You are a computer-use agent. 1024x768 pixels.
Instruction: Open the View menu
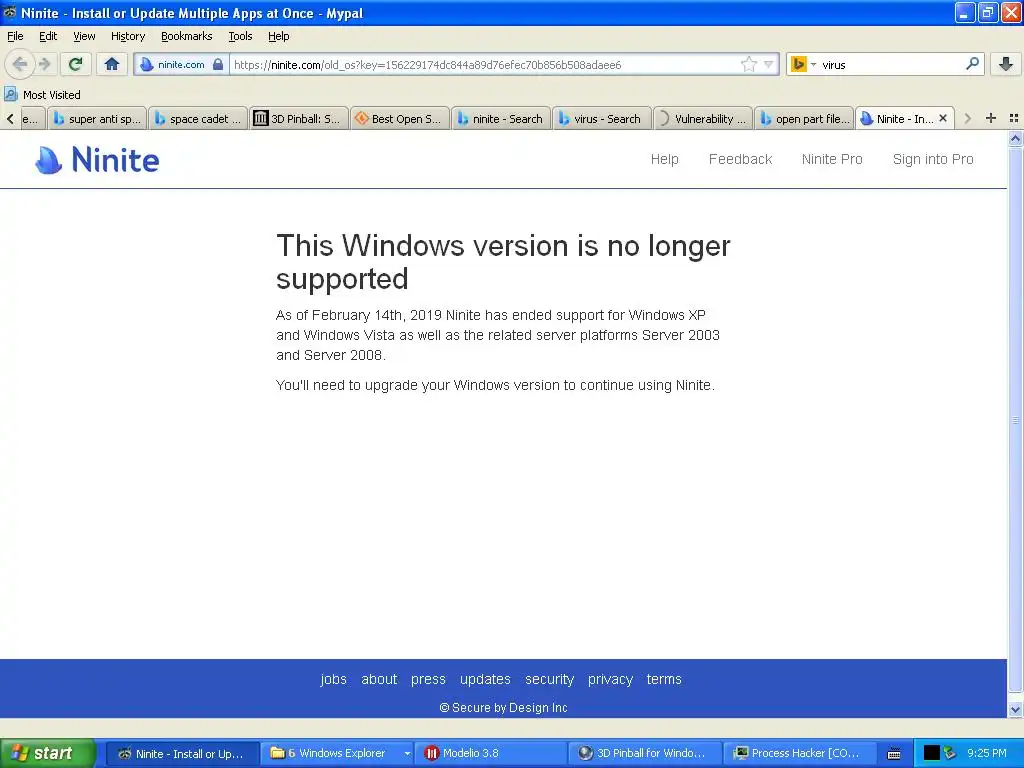(x=84, y=36)
